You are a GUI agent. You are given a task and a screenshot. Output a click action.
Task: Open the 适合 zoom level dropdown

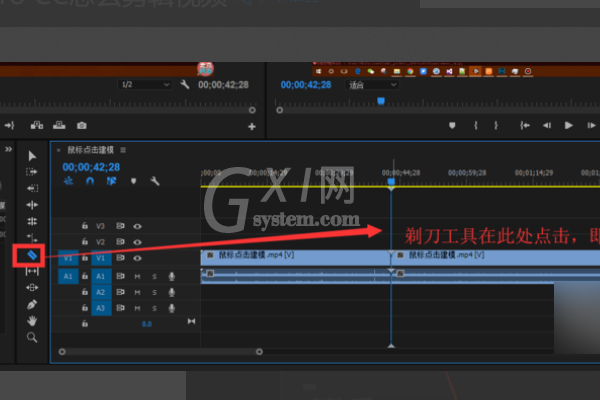[x=372, y=85]
